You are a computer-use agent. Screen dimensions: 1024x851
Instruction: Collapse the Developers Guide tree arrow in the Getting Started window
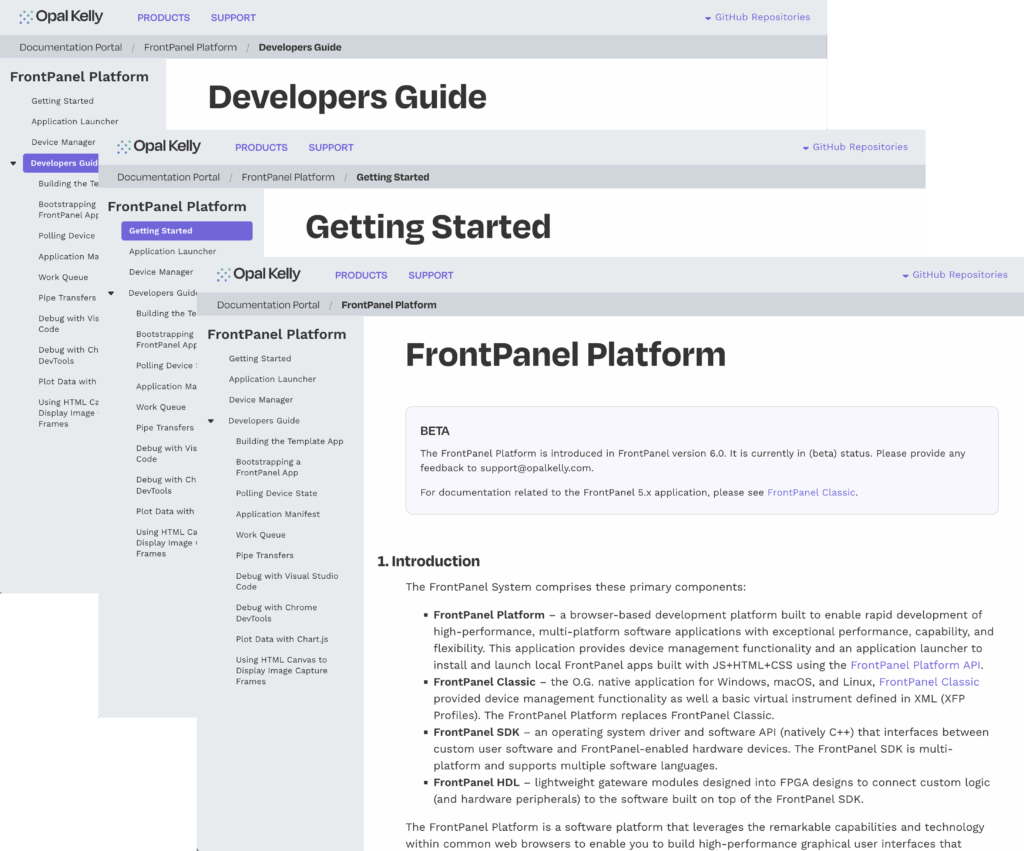click(x=111, y=293)
